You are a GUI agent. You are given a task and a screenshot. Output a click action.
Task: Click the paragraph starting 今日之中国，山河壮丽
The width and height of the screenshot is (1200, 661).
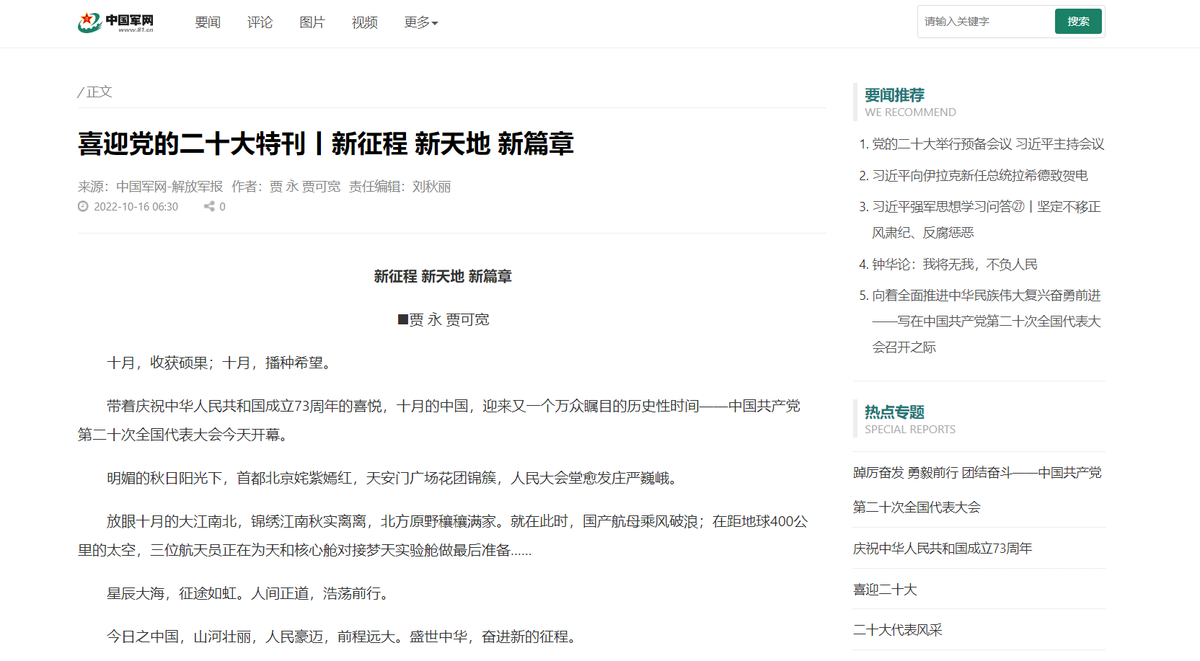click(341, 636)
